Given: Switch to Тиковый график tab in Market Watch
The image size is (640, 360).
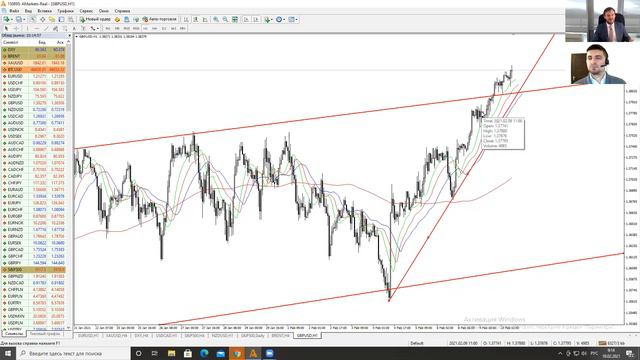Looking at the screenshot, I should [x=44, y=334].
